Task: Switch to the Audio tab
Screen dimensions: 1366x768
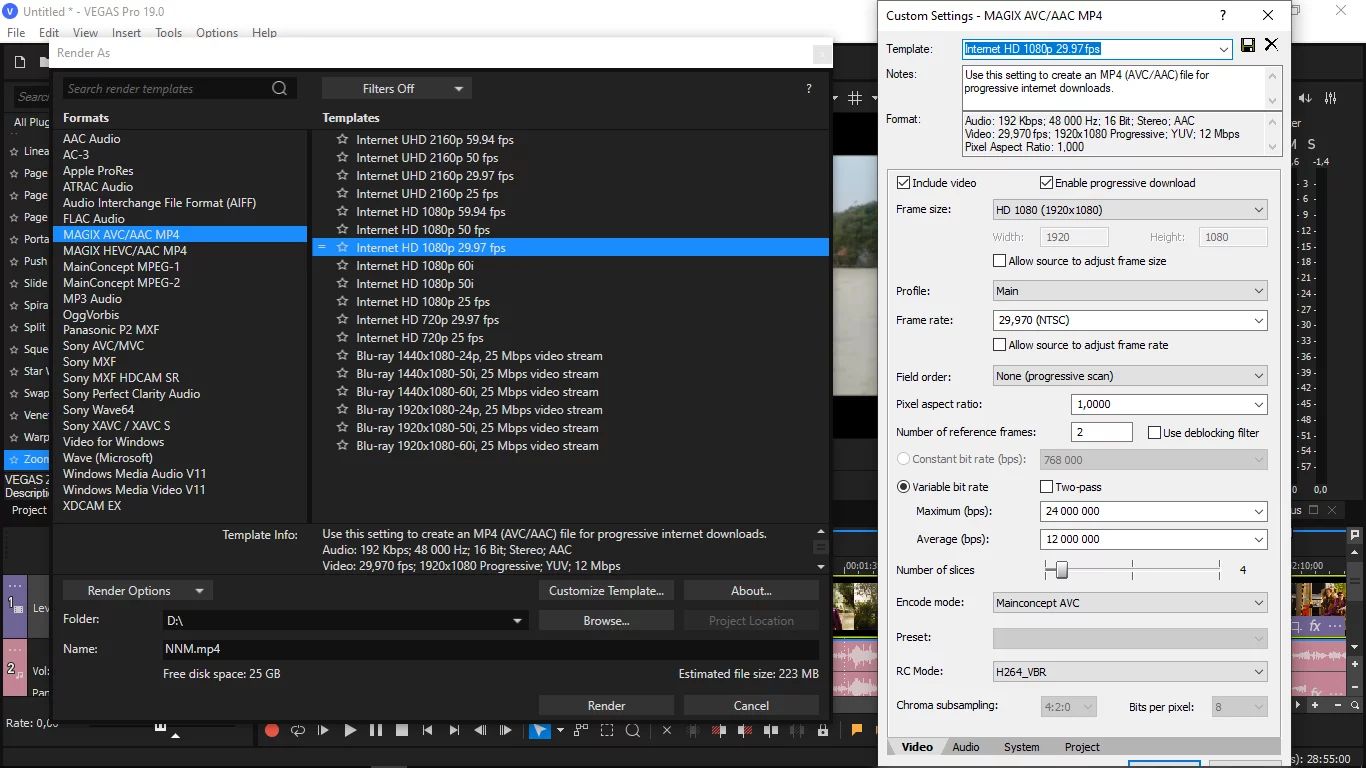Action: click(966, 747)
